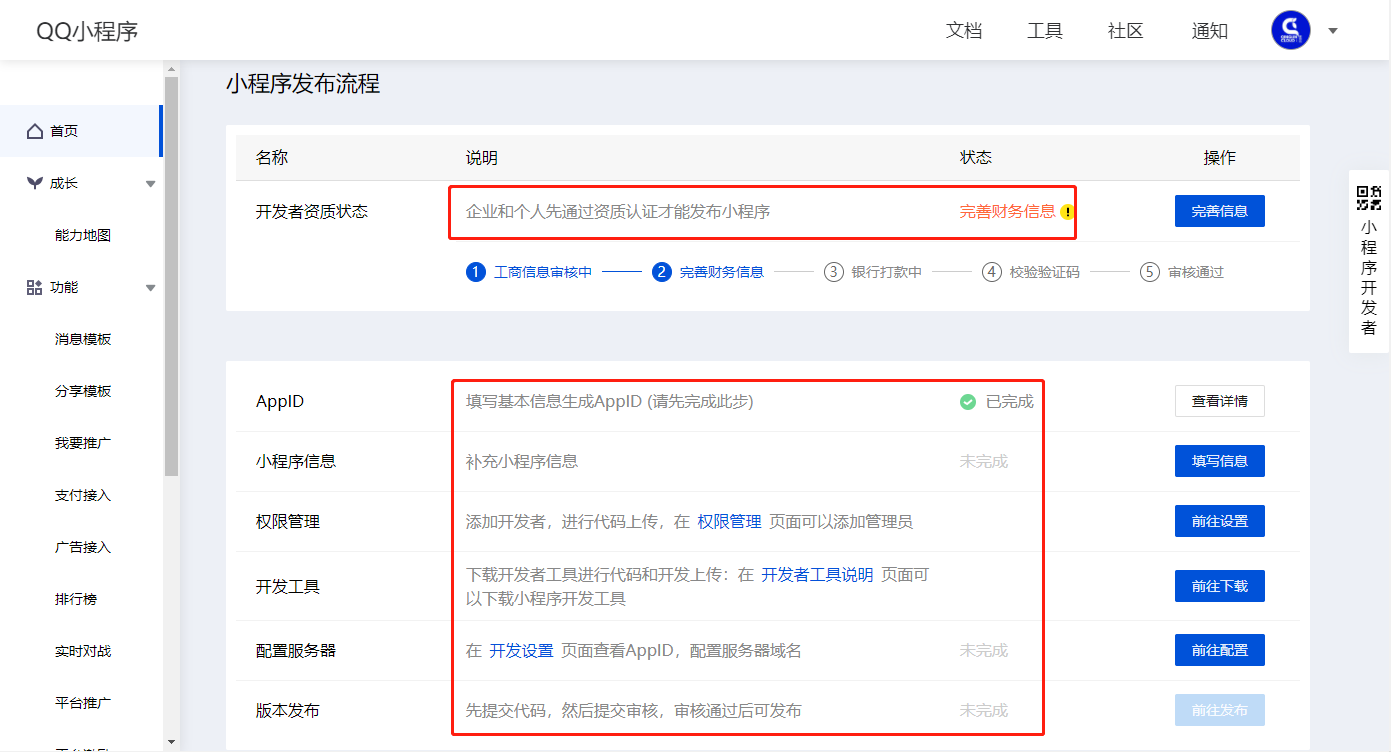Viewport: 1391px width, 752px height.
Task: Open 工具 in top navigation
Action: tap(1045, 31)
